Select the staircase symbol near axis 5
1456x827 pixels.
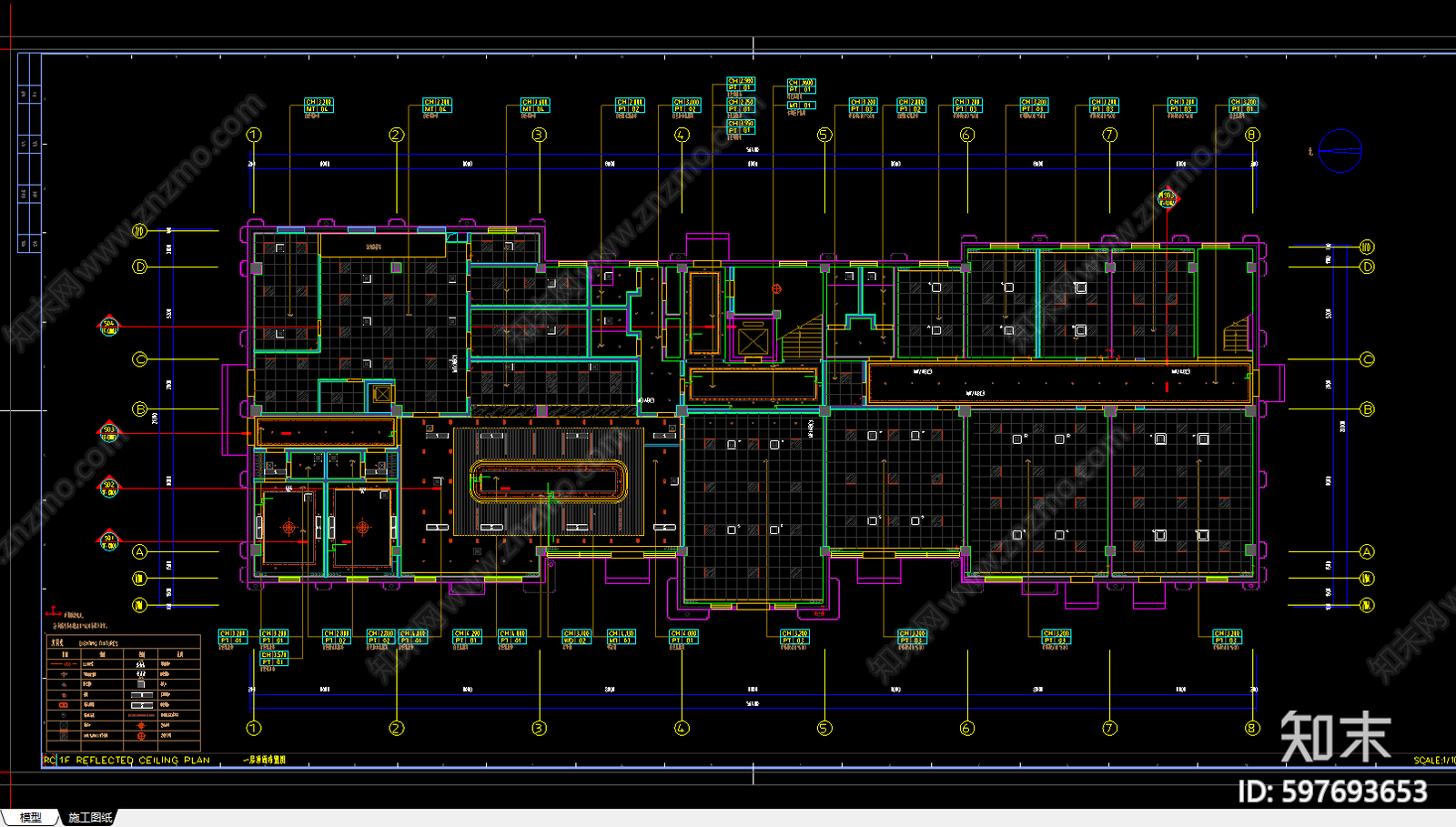tap(803, 338)
